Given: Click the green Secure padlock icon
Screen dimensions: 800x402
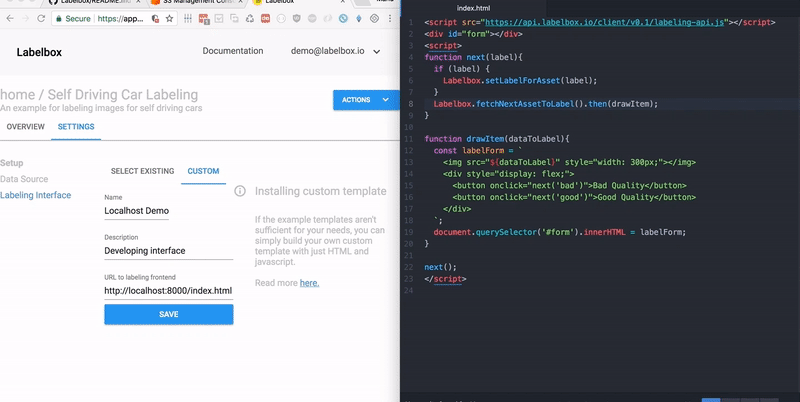Looking at the screenshot, I should click(59, 19).
